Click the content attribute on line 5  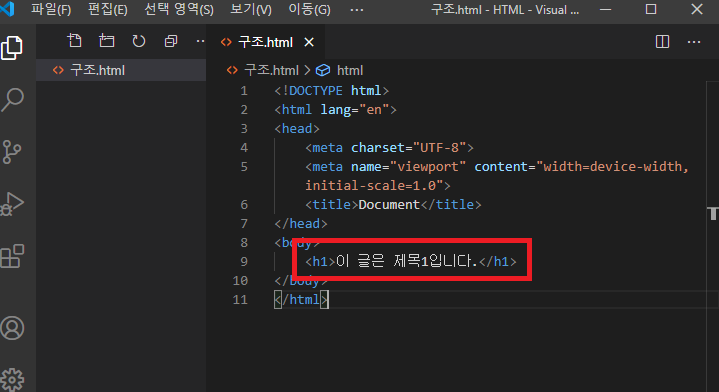tap(501, 166)
